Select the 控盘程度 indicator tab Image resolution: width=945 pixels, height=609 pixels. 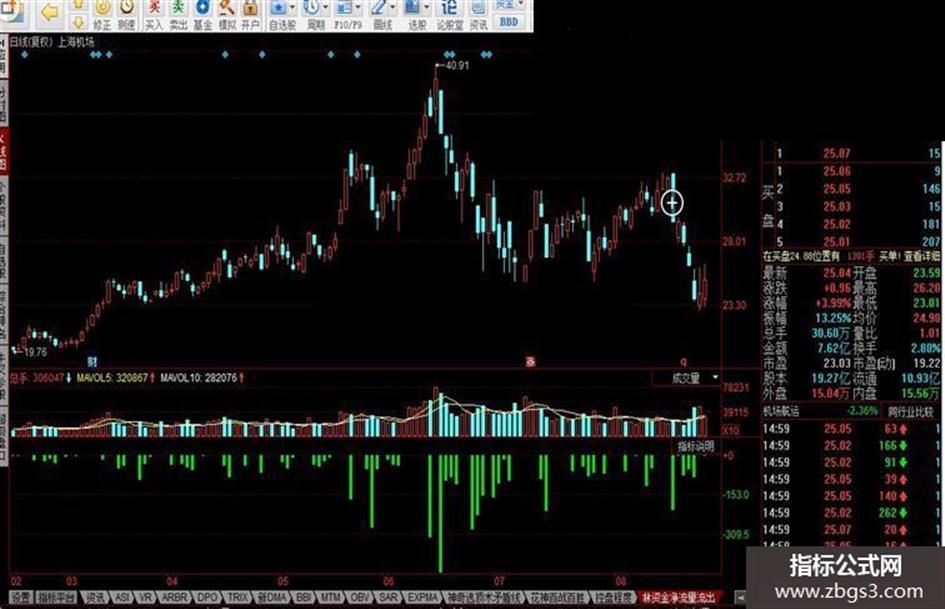[614, 598]
